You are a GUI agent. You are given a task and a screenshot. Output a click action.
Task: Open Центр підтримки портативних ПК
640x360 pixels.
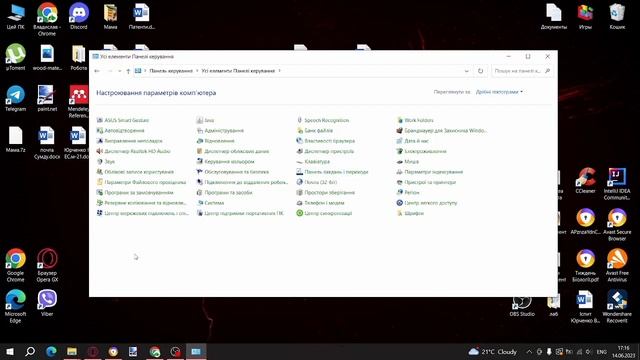pyautogui.click(x=240, y=213)
